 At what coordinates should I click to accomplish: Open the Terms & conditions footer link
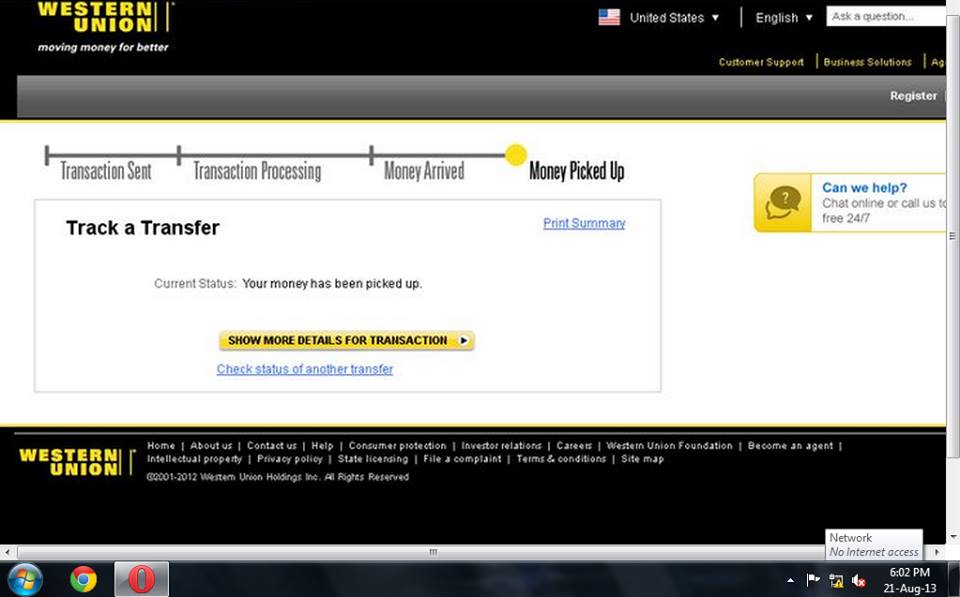pos(561,459)
